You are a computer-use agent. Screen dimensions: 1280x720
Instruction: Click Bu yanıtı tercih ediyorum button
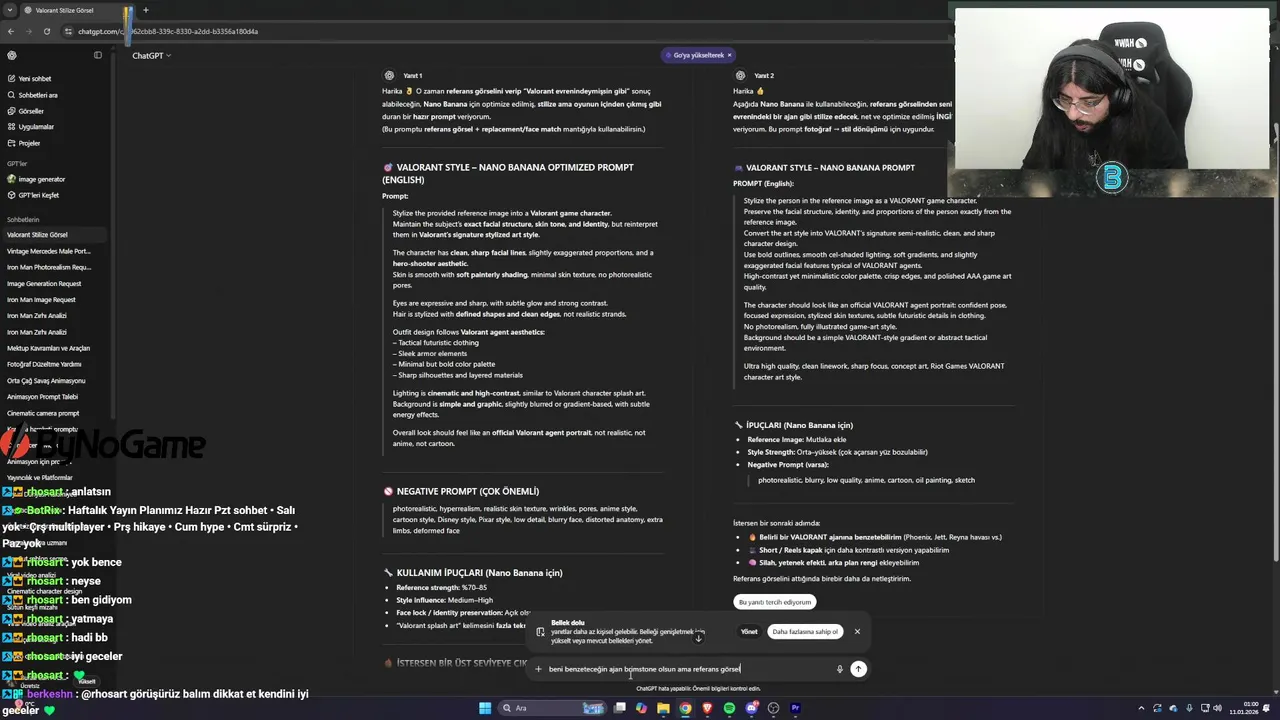pos(774,602)
